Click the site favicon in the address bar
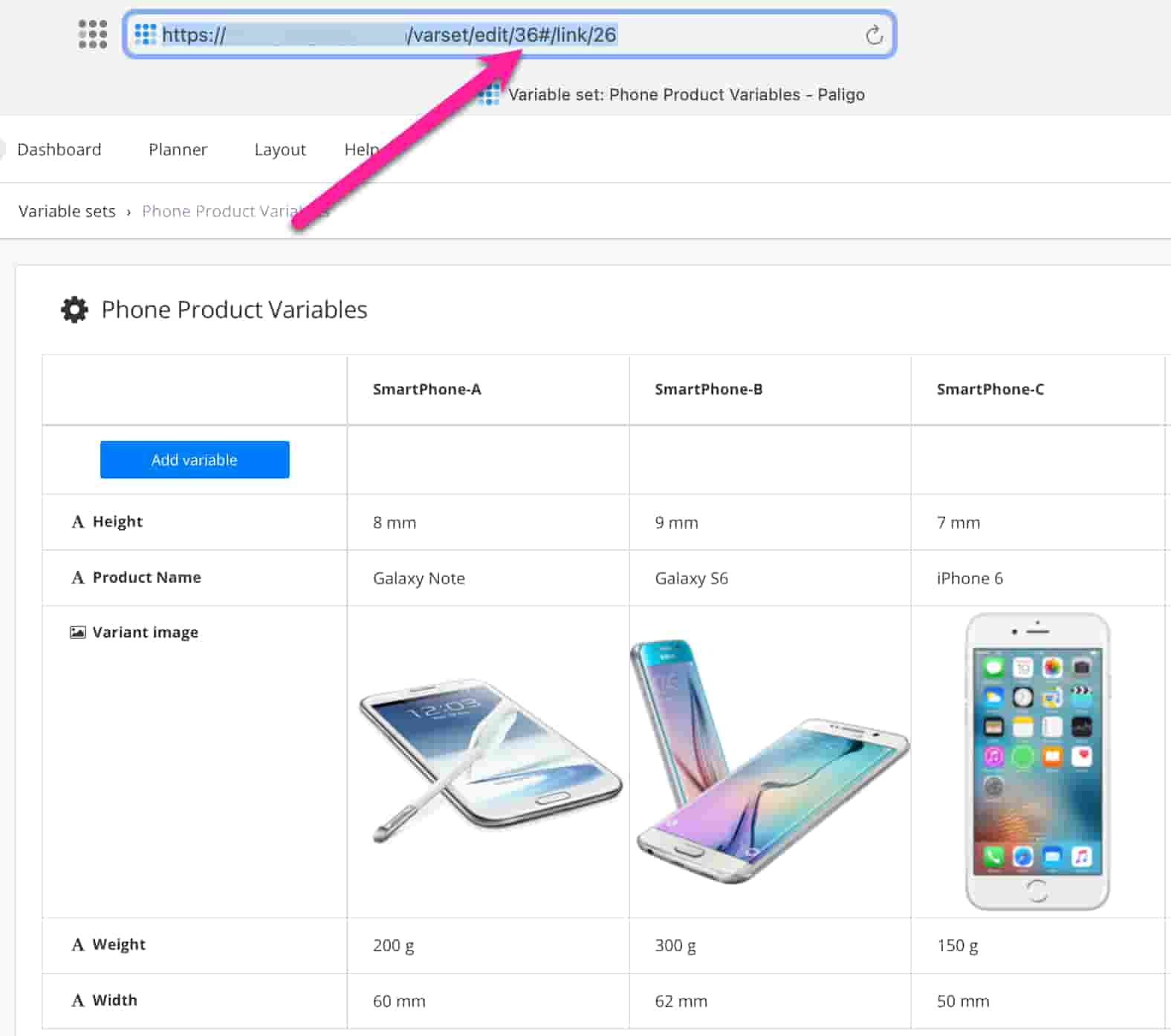Image resolution: width=1171 pixels, height=1036 pixels. pos(146,34)
